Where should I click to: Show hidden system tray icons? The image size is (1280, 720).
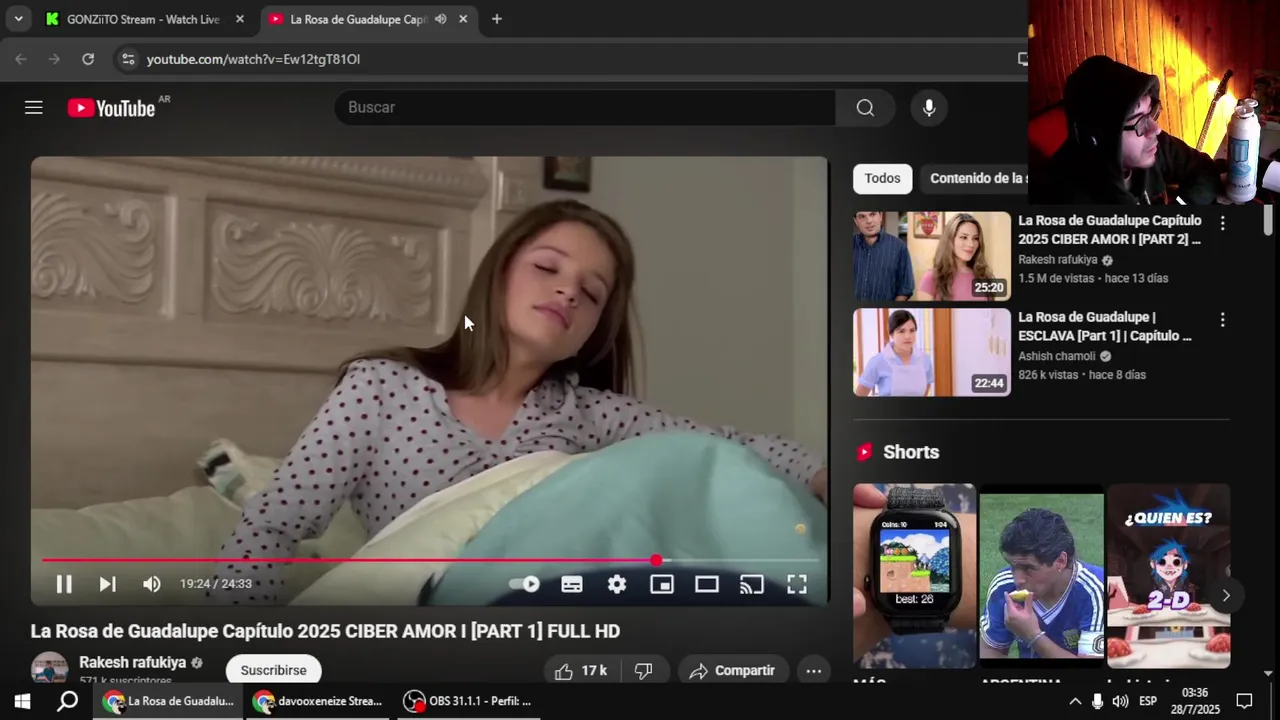click(1075, 701)
